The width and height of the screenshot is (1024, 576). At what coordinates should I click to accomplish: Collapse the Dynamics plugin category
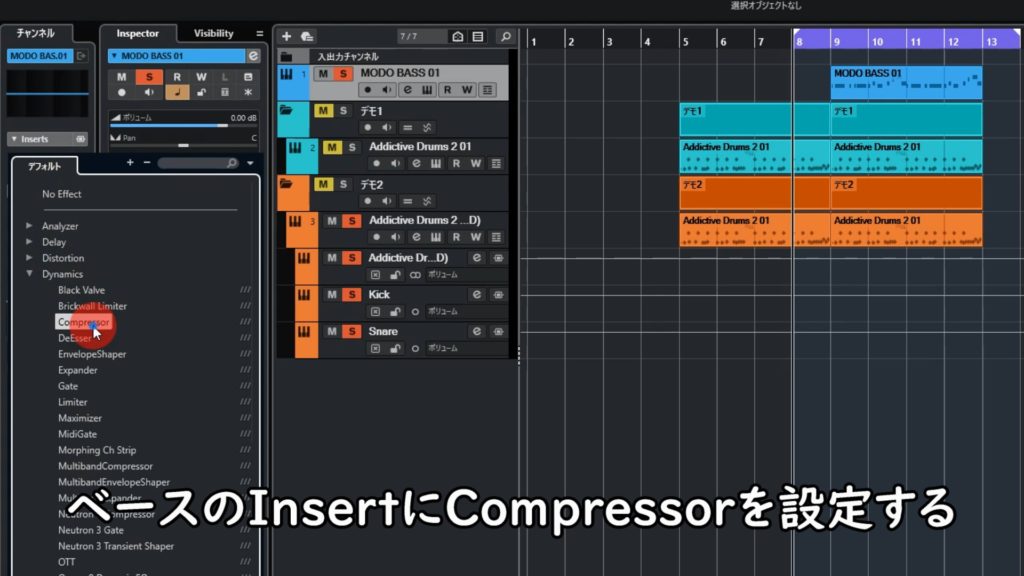click(x=29, y=274)
